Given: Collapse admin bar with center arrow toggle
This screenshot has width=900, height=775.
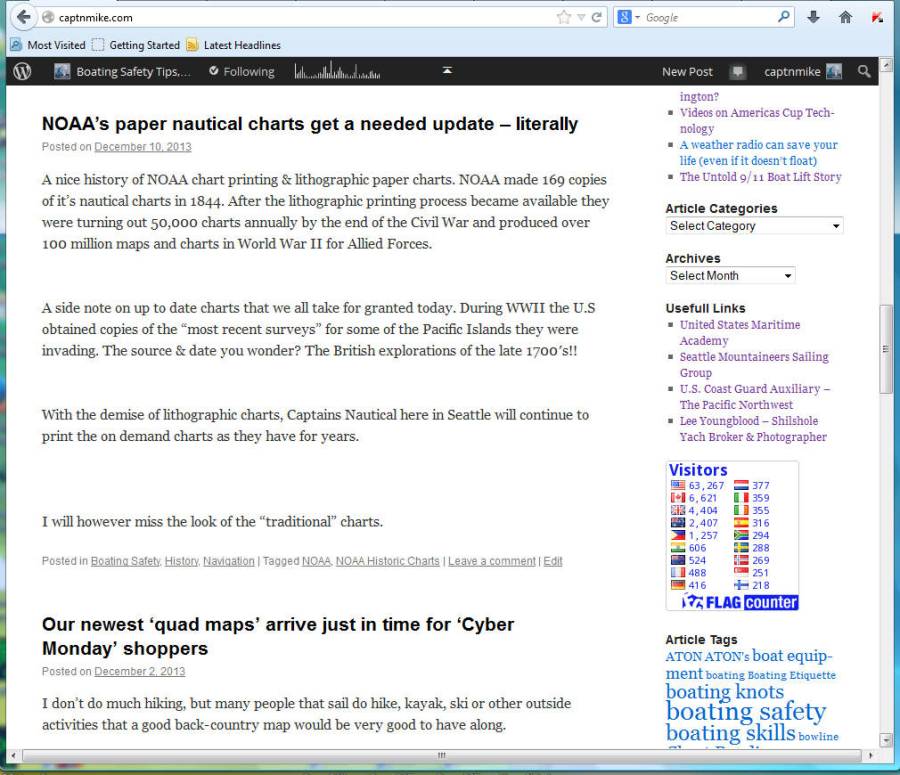Looking at the screenshot, I should point(447,70).
